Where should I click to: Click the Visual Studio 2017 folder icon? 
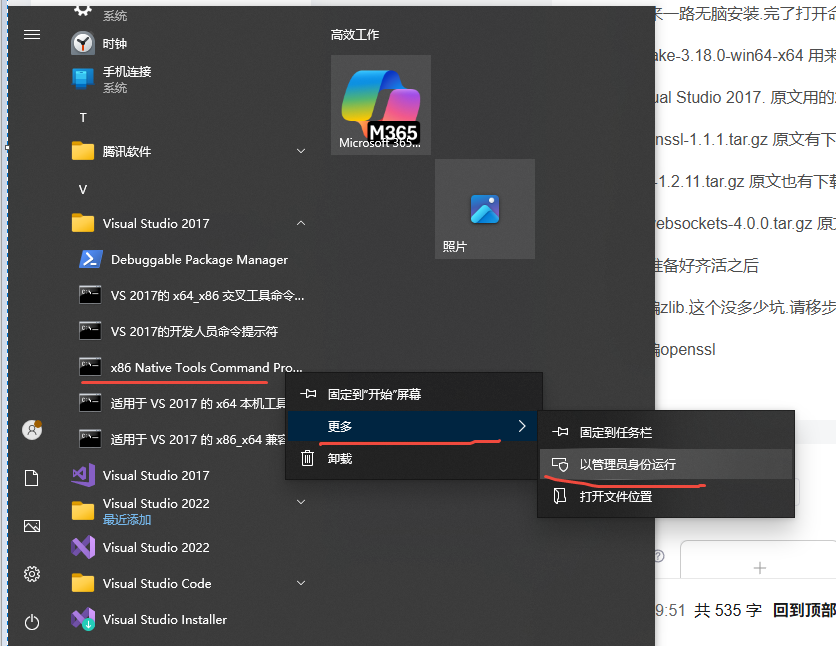click(83, 223)
